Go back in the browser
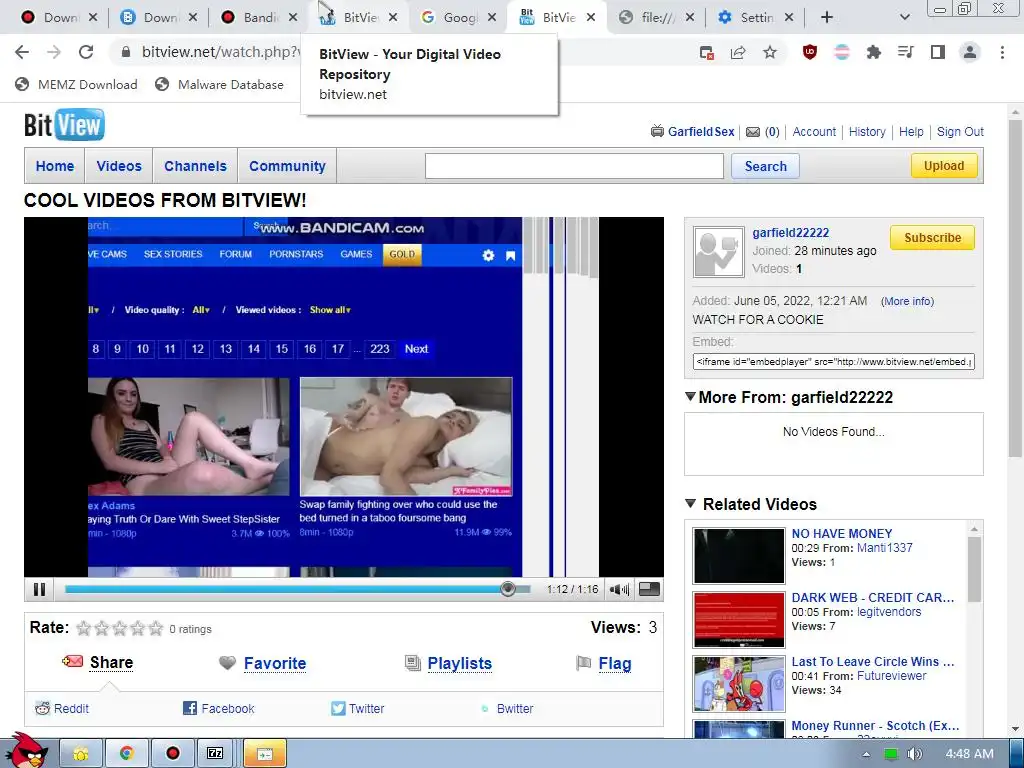The height and width of the screenshot is (768, 1024). 22,52
